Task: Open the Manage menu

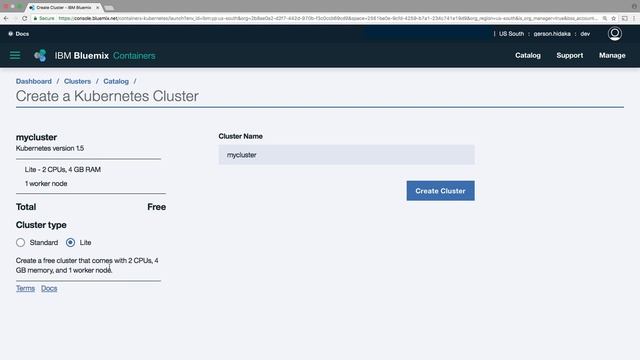Action: [612, 55]
